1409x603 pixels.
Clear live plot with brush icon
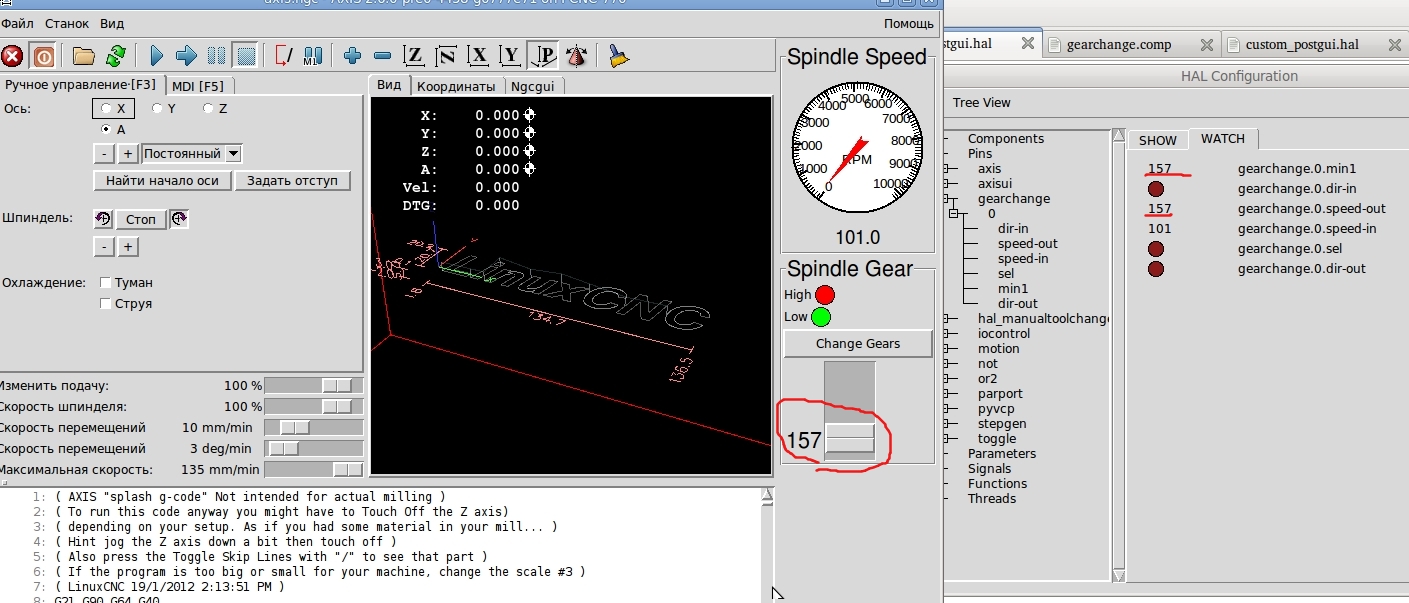(619, 56)
